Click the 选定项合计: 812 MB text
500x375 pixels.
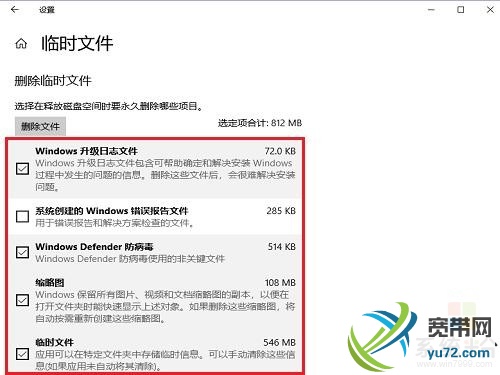coord(260,123)
